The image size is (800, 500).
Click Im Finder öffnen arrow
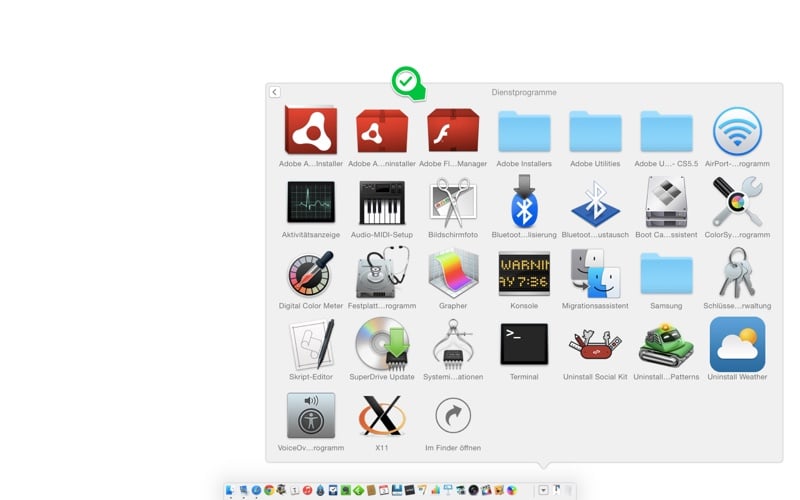(453, 415)
